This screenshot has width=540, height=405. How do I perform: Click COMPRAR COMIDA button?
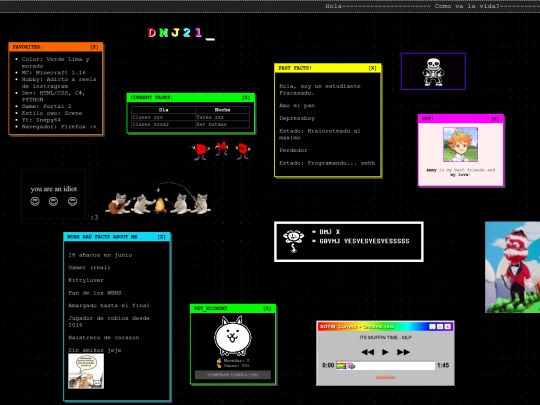pos(233,375)
